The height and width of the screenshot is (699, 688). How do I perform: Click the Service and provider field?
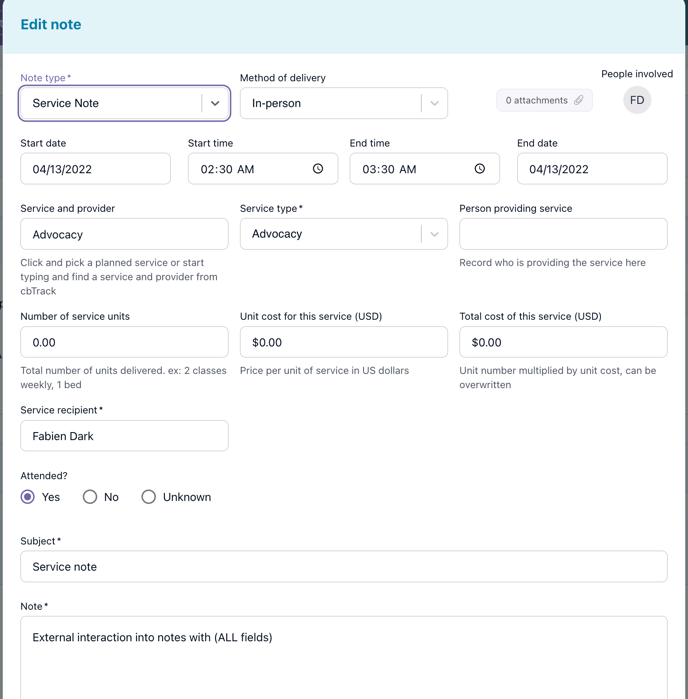click(x=124, y=234)
